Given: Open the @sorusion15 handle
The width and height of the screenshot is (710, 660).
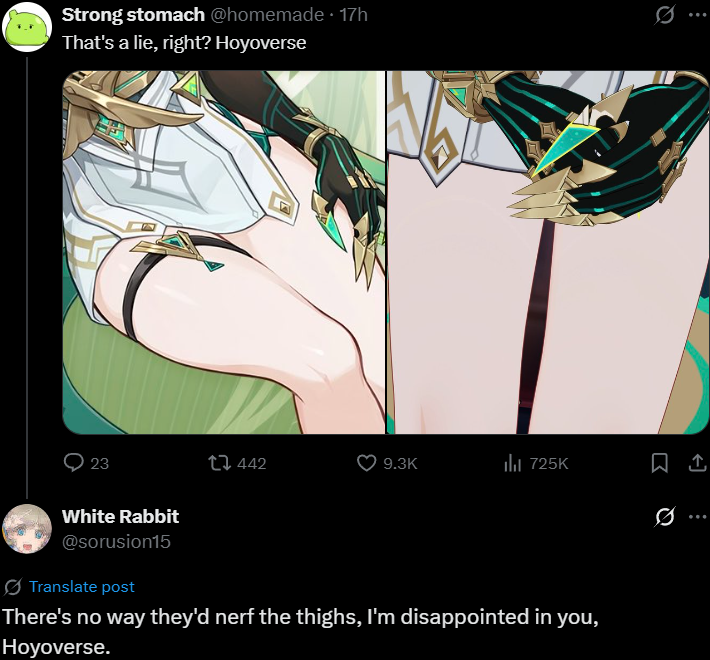Looking at the screenshot, I should point(116,541).
